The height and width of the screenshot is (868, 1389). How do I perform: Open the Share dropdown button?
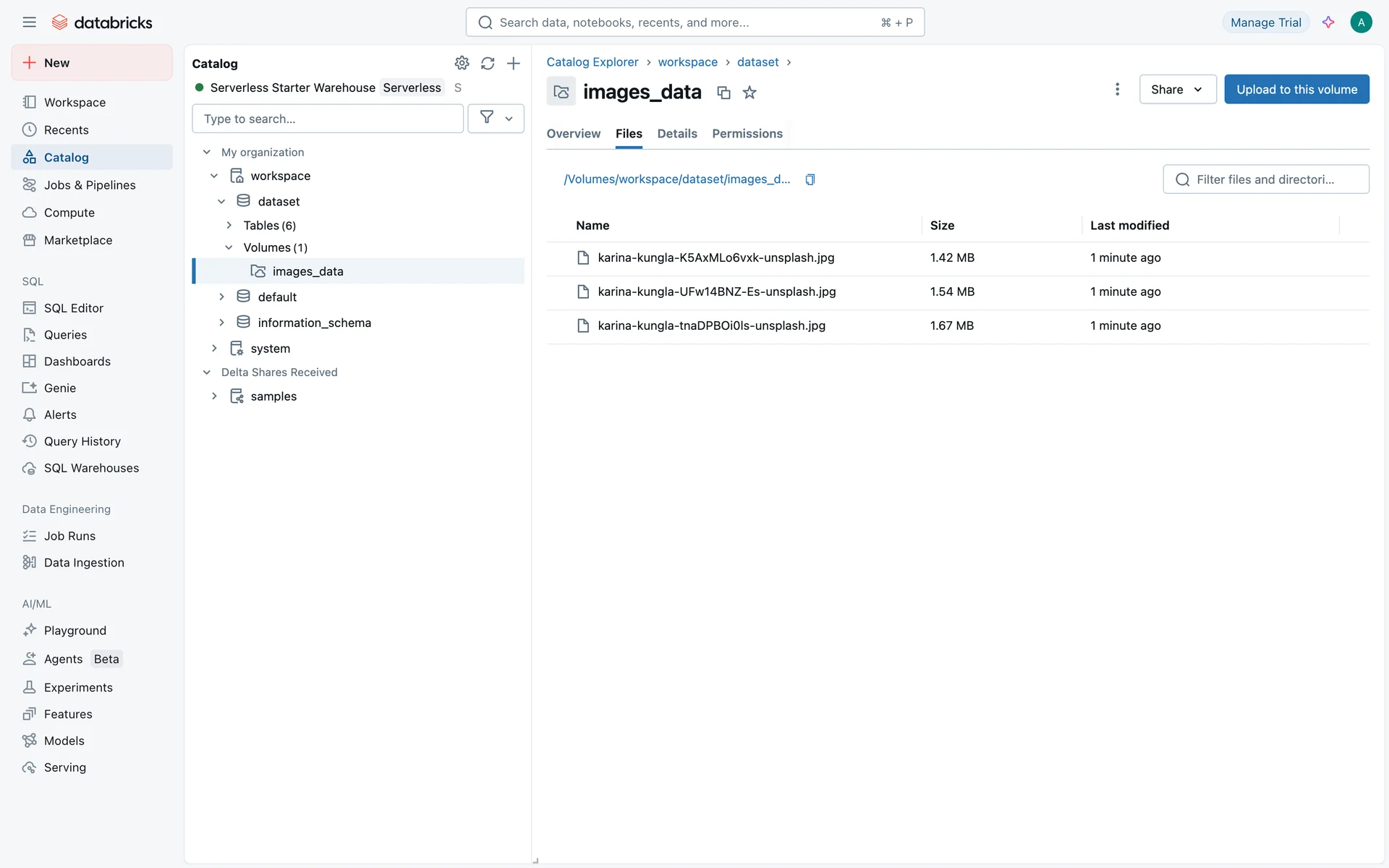coord(1177,89)
